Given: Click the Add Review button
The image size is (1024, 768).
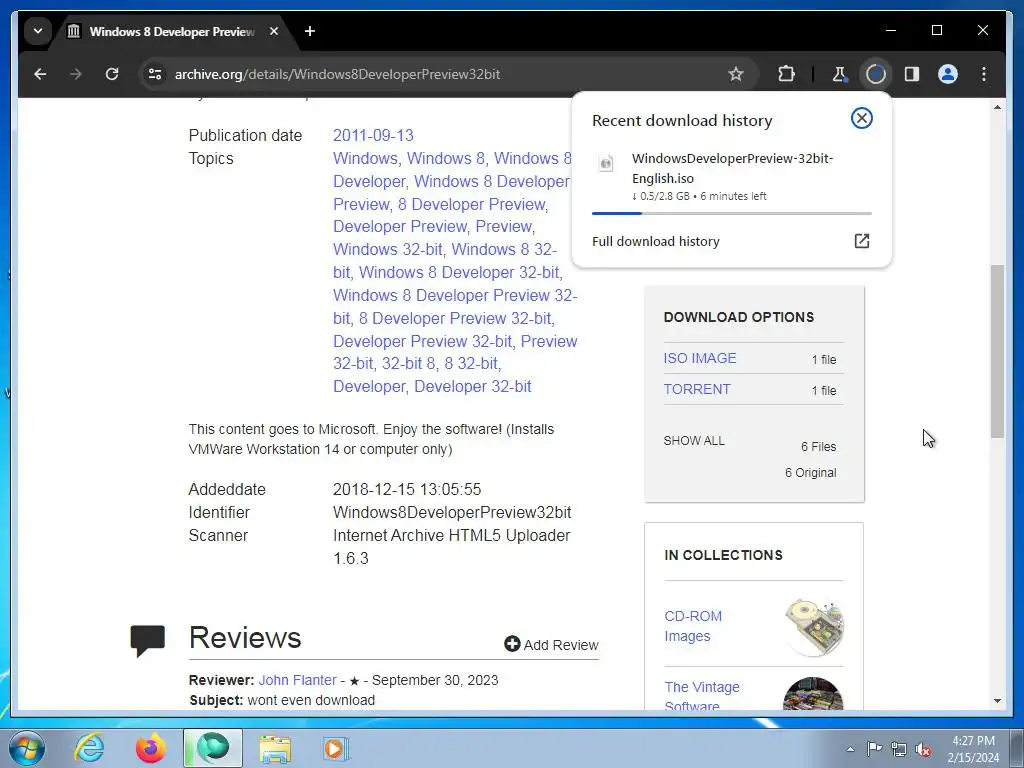Looking at the screenshot, I should pos(551,645).
